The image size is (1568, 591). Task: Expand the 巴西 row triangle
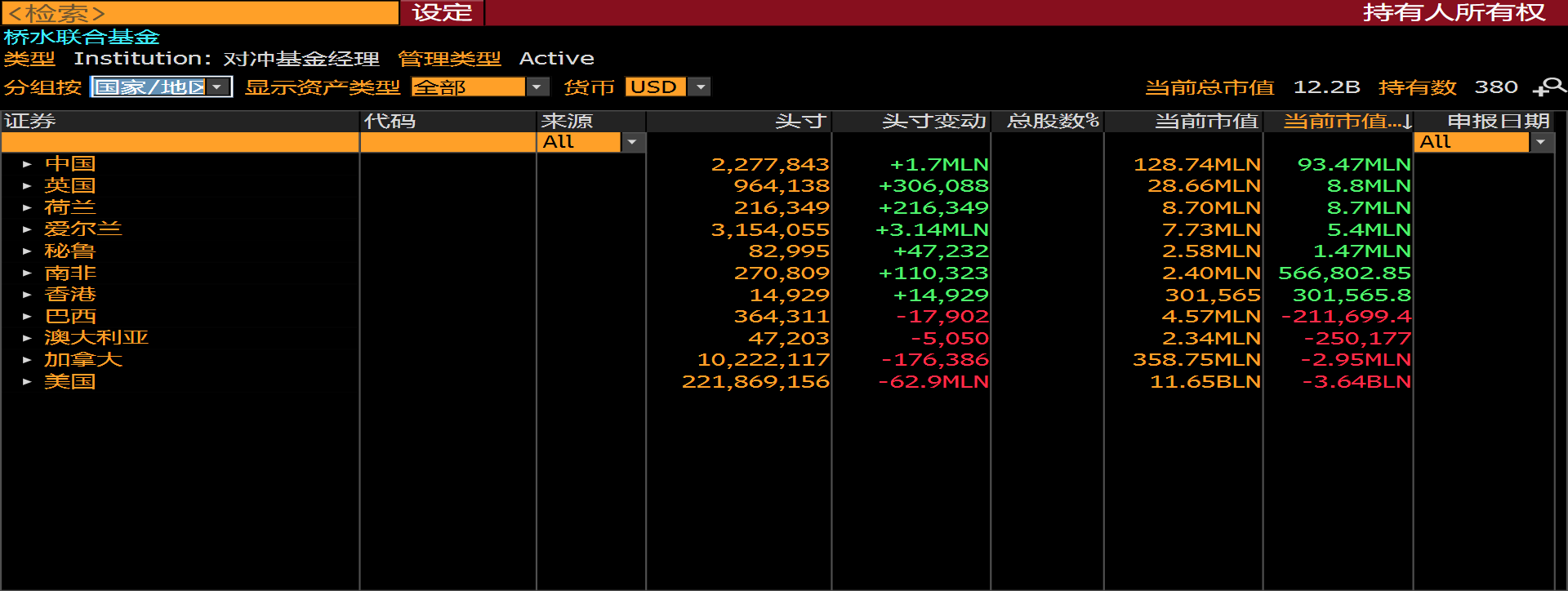pyautogui.click(x=27, y=316)
